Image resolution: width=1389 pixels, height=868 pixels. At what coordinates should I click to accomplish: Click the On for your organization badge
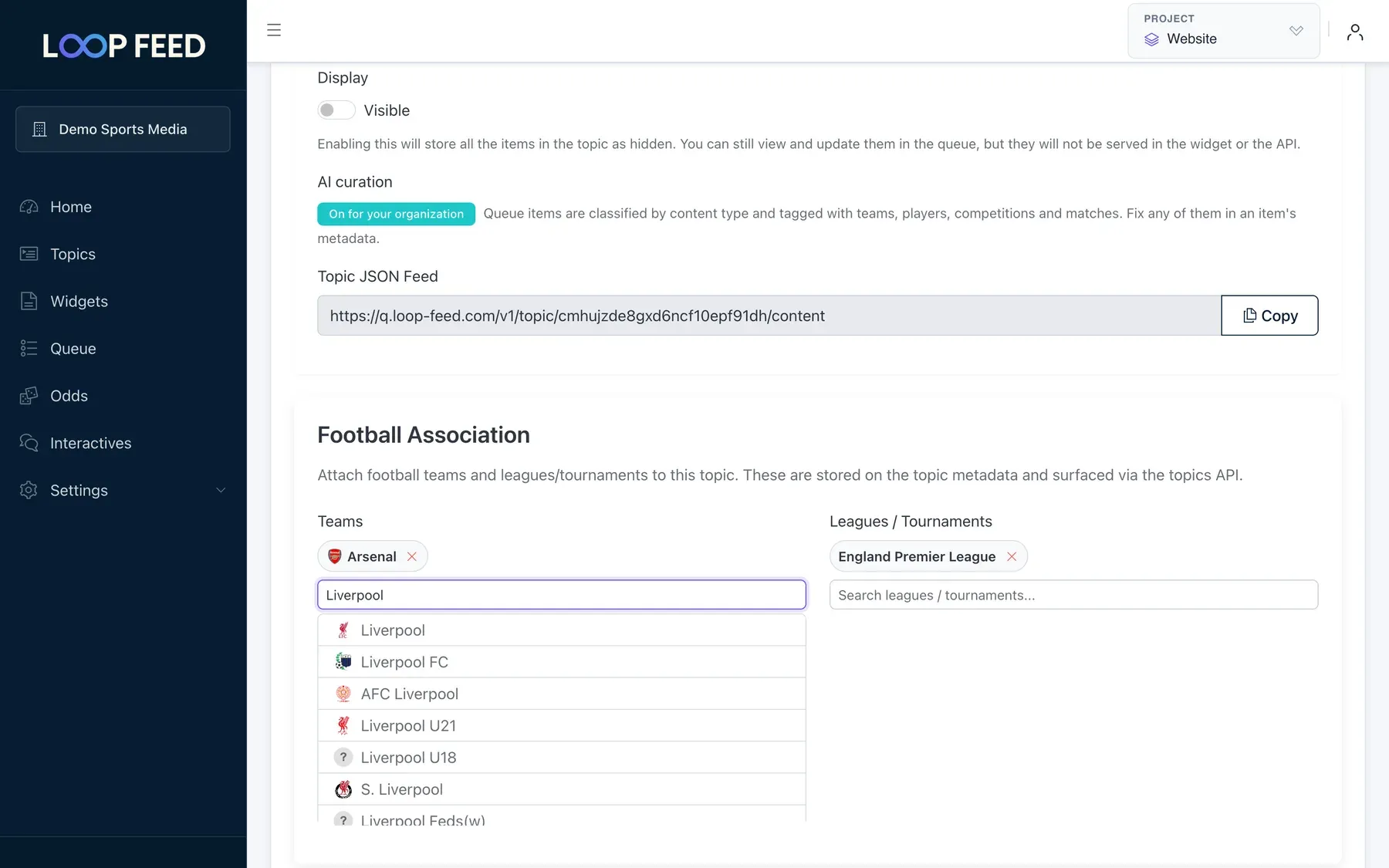[396, 214]
